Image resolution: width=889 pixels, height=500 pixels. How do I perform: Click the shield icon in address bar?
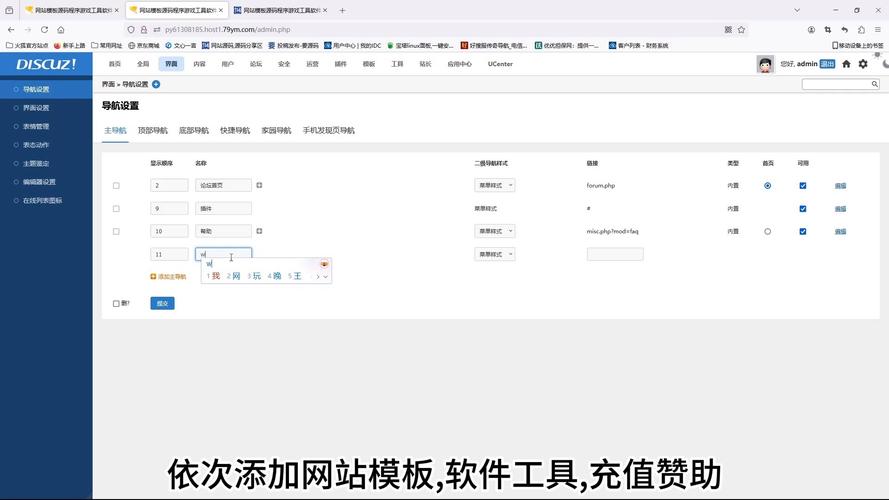[x=131, y=29]
